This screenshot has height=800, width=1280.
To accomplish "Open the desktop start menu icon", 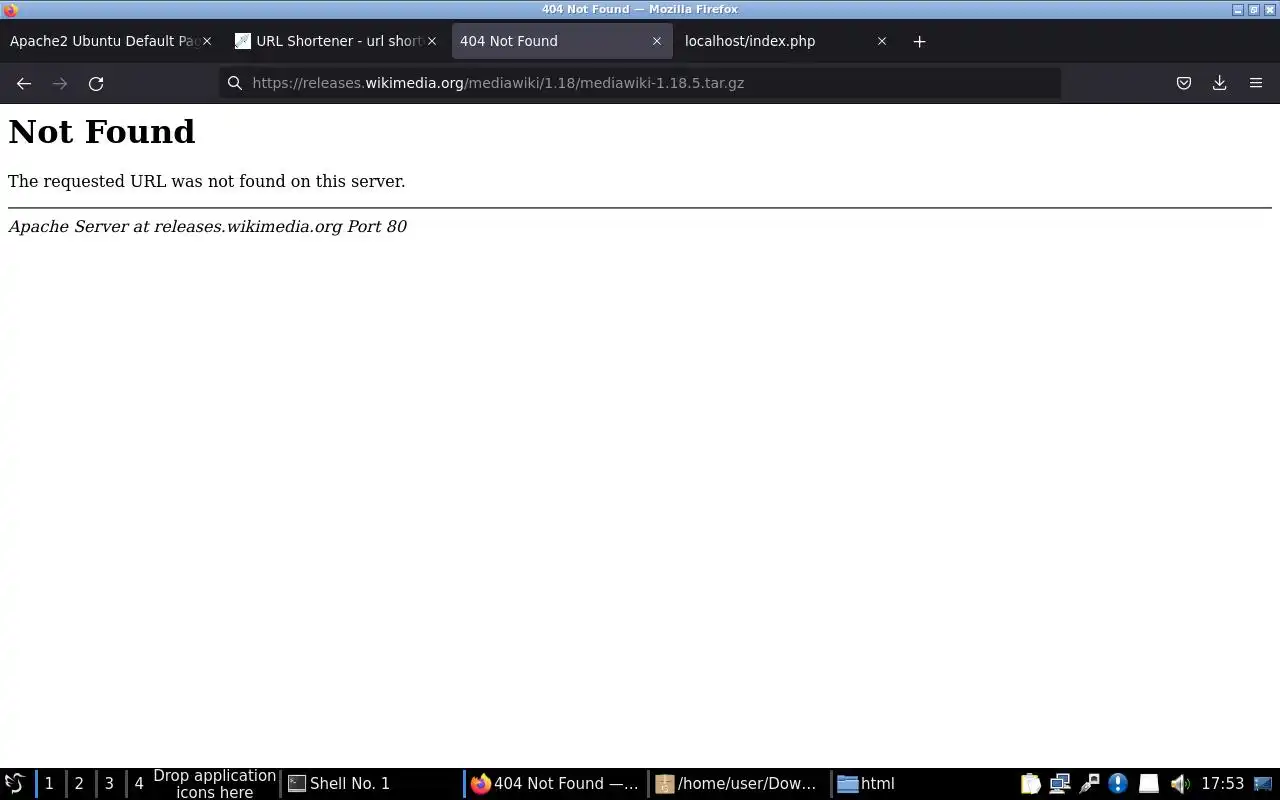I will (x=14, y=784).
